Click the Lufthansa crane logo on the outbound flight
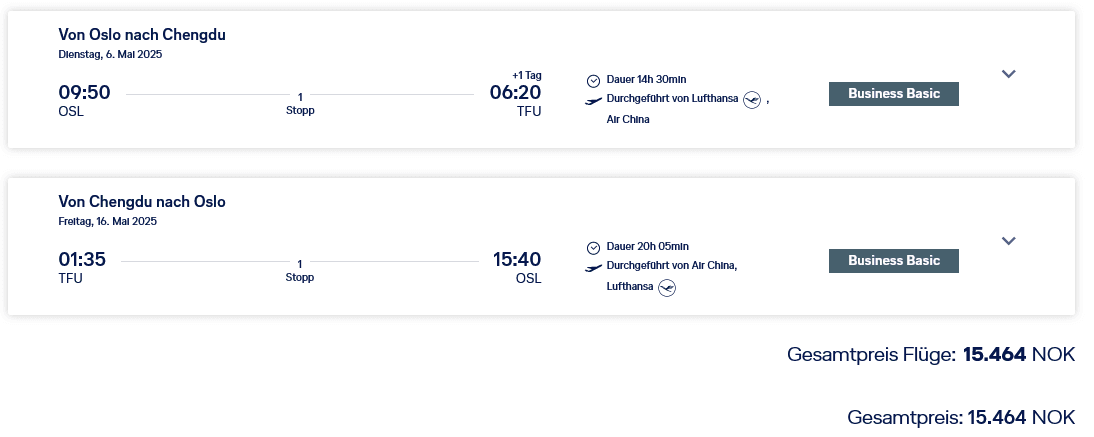 point(753,100)
